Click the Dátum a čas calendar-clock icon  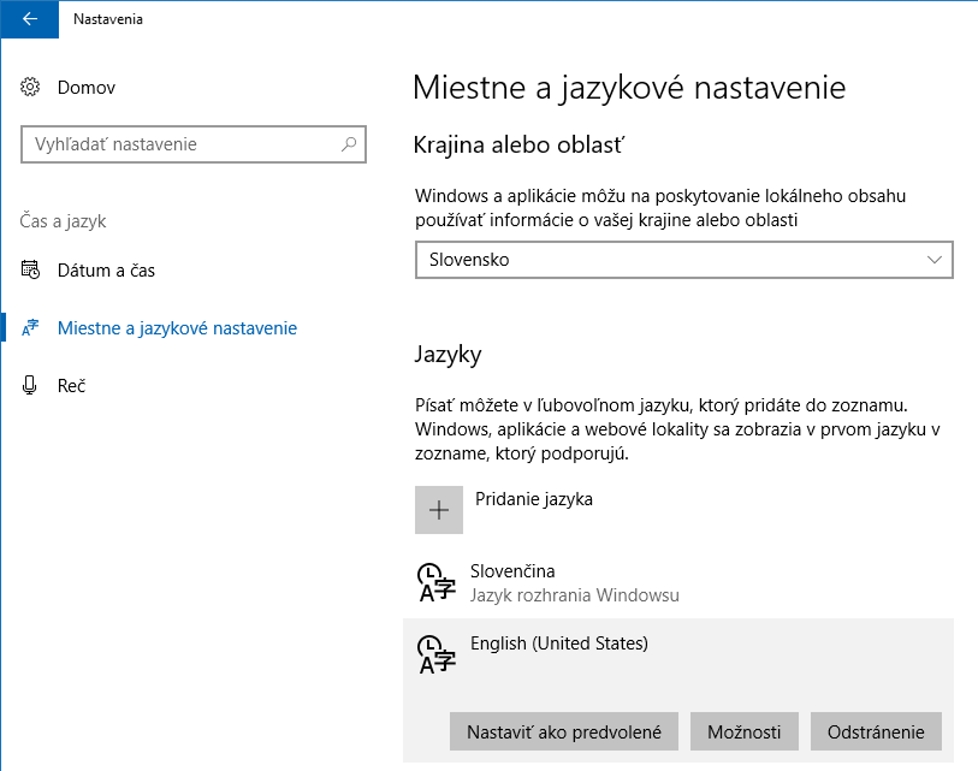30,270
